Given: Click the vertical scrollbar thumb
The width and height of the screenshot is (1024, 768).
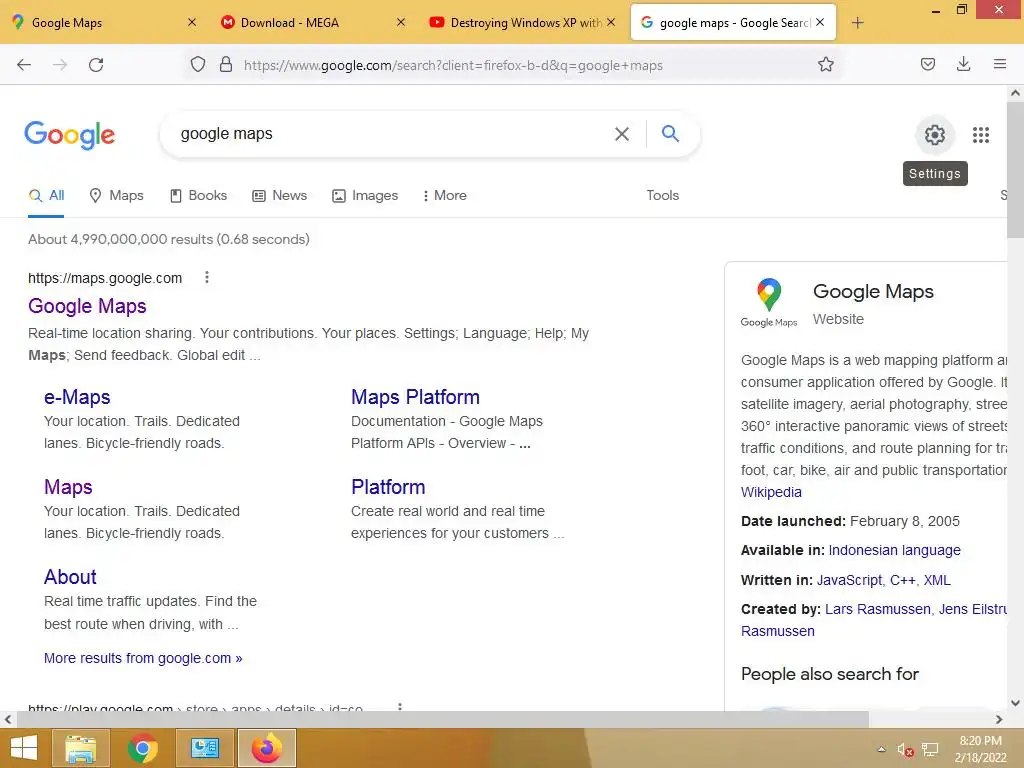Looking at the screenshot, I should pyautogui.click(x=1015, y=170).
